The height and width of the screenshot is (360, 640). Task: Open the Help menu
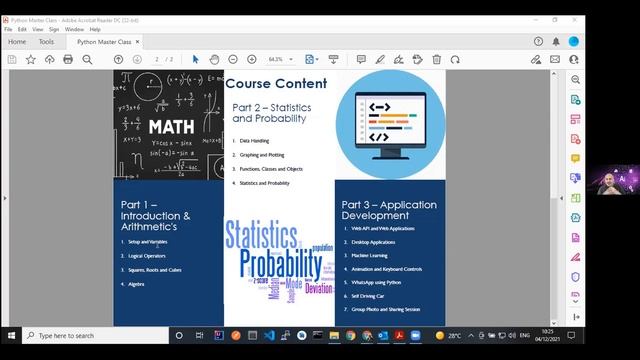click(x=95, y=29)
